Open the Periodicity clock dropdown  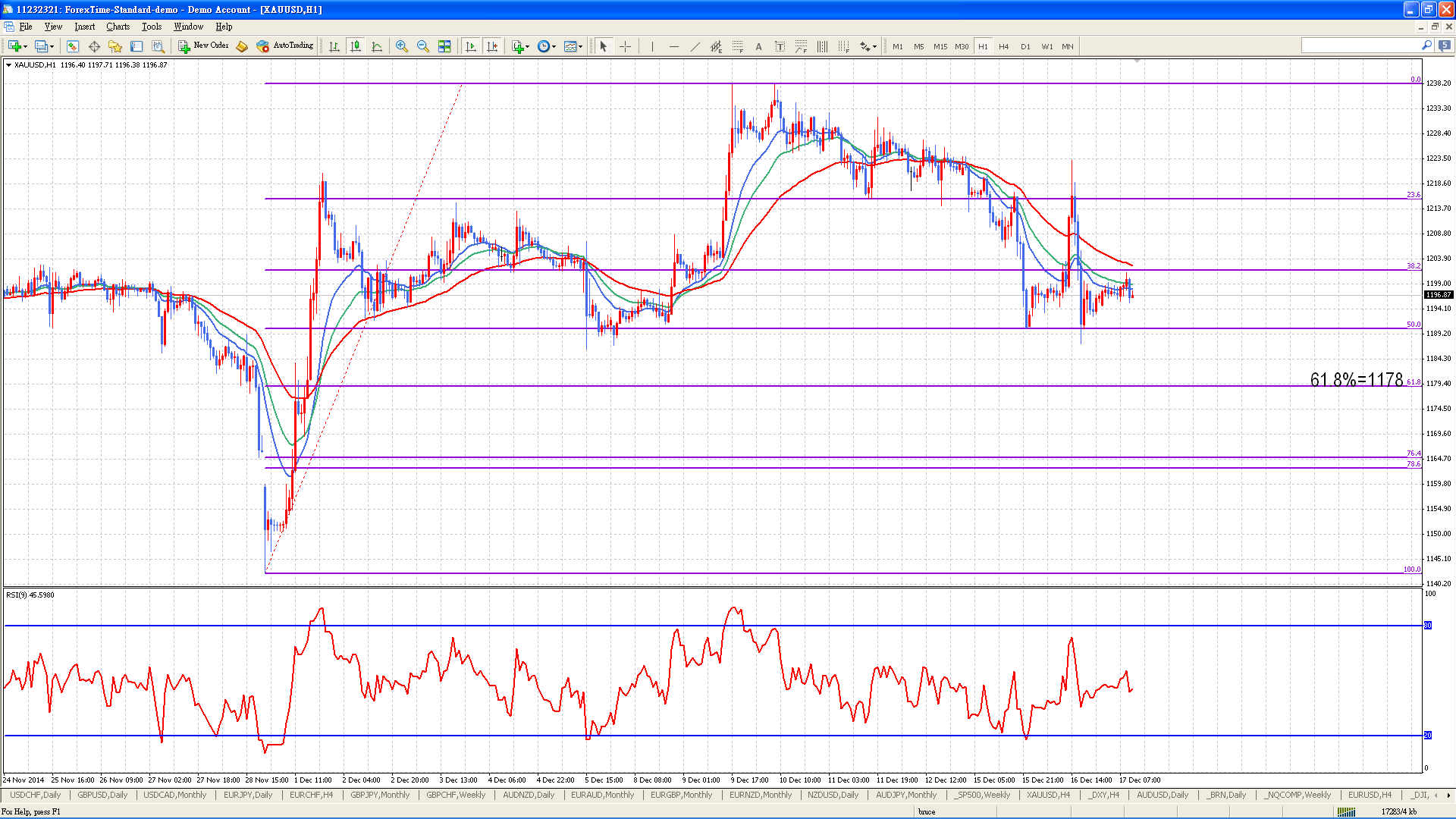pos(547,46)
